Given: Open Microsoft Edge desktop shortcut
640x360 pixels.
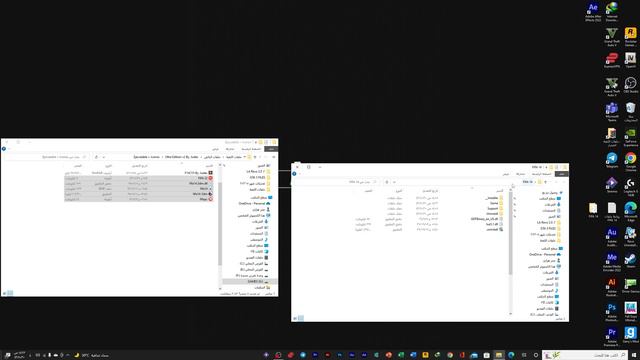Looking at the screenshot, I should pos(630,211).
